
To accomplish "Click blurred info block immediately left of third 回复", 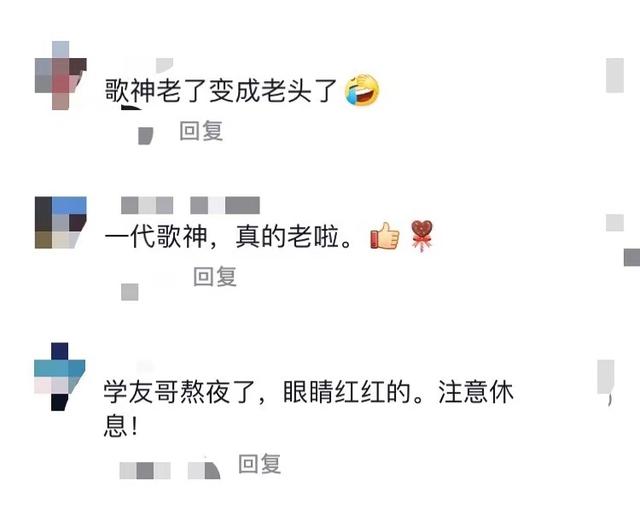I will click(x=204, y=470).
